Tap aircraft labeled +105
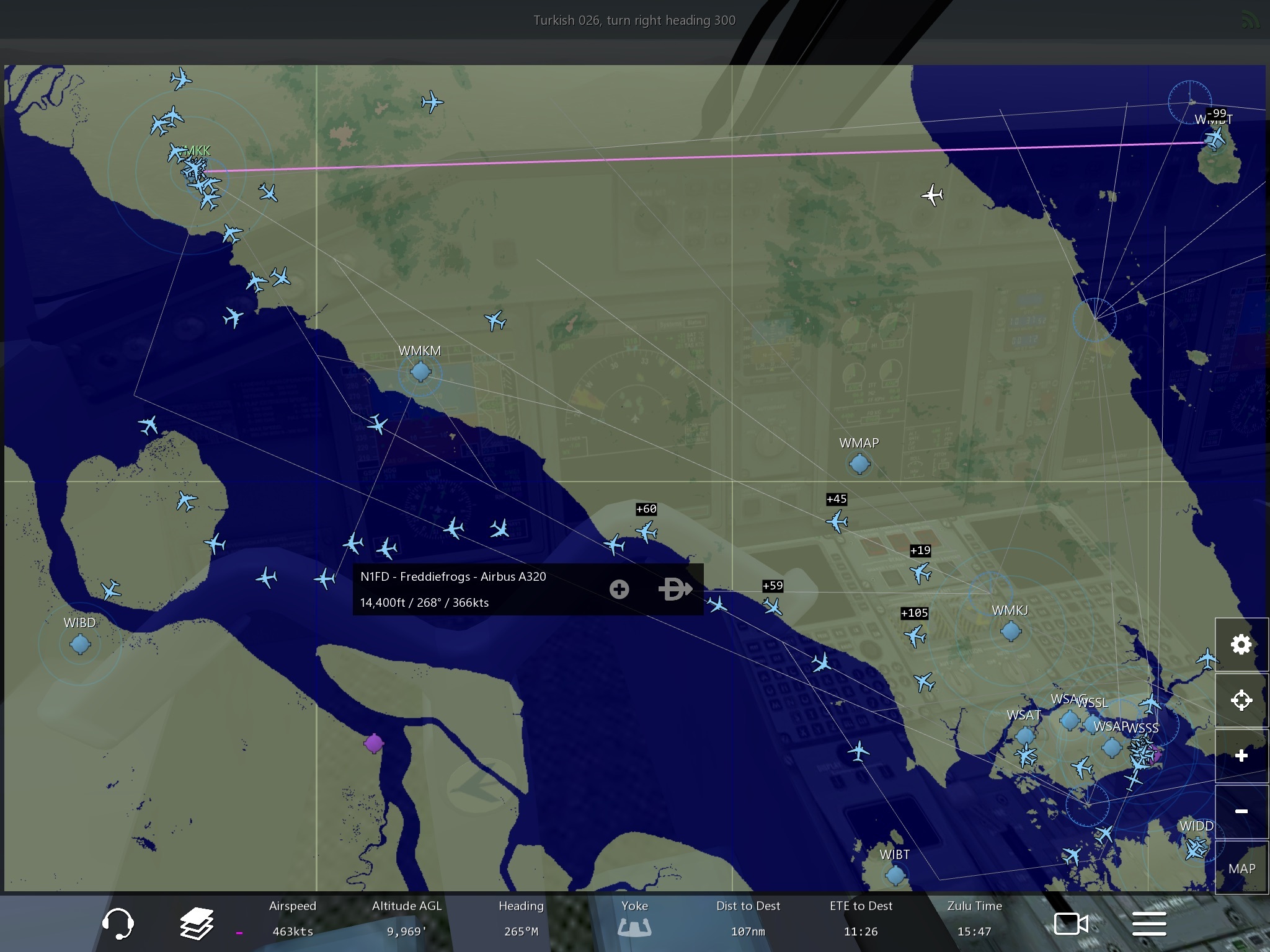This screenshot has height=952, width=1270. [x=915, y=635]
